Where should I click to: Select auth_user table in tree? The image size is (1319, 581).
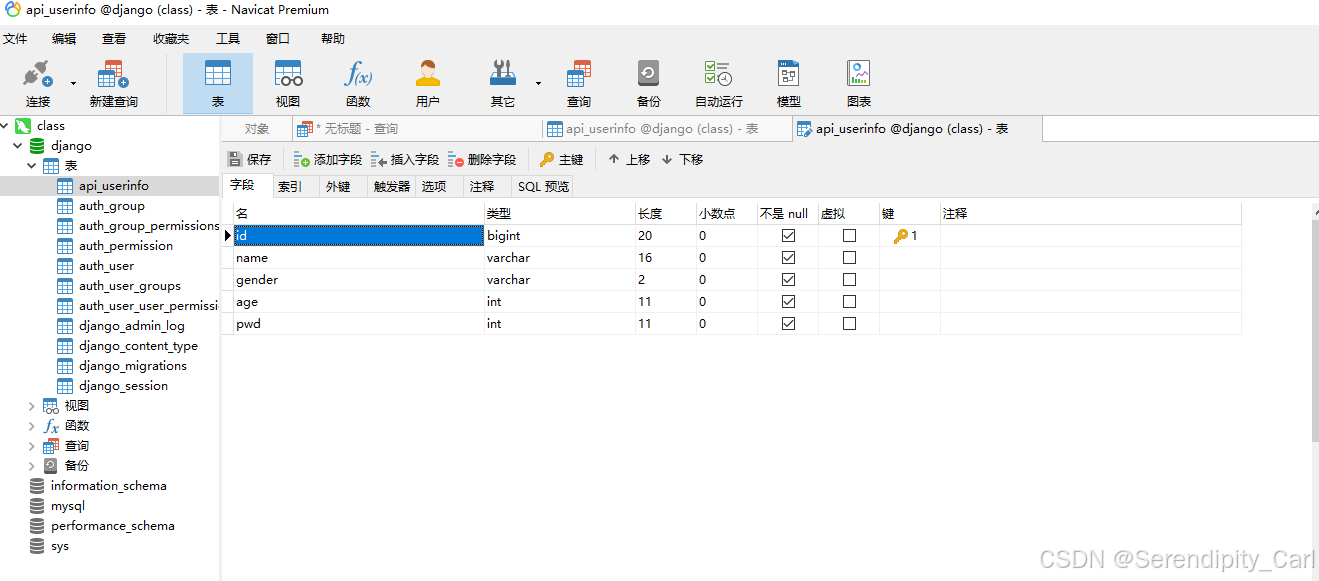(x=106, y=266)
